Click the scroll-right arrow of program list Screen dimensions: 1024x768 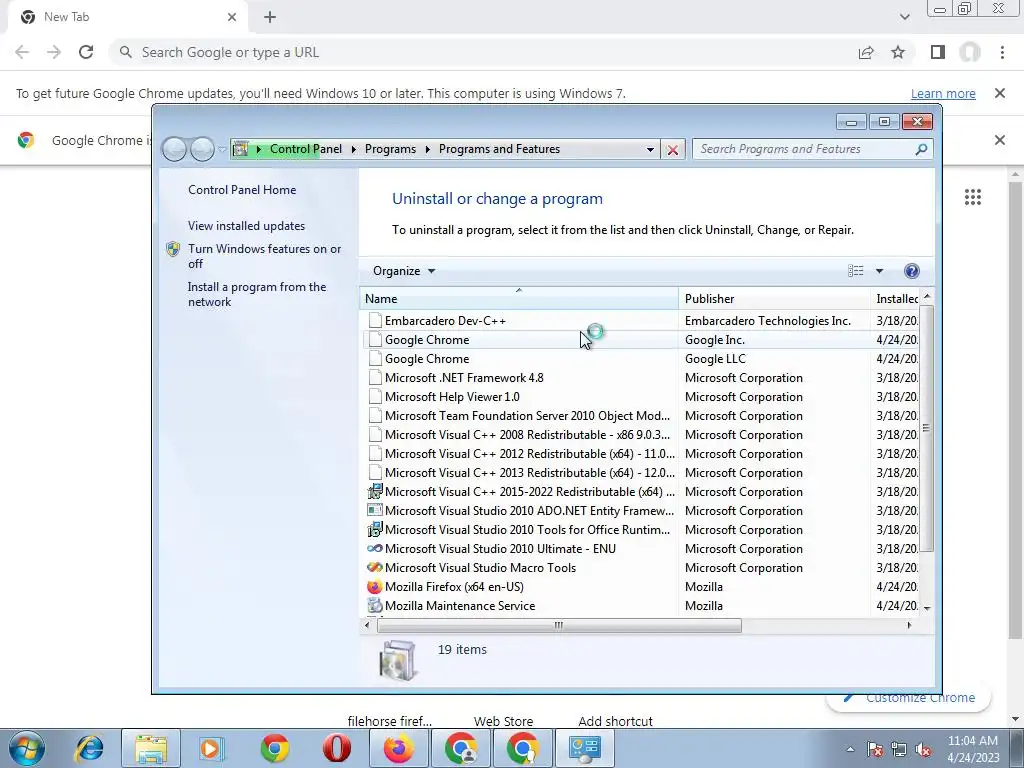909,626
